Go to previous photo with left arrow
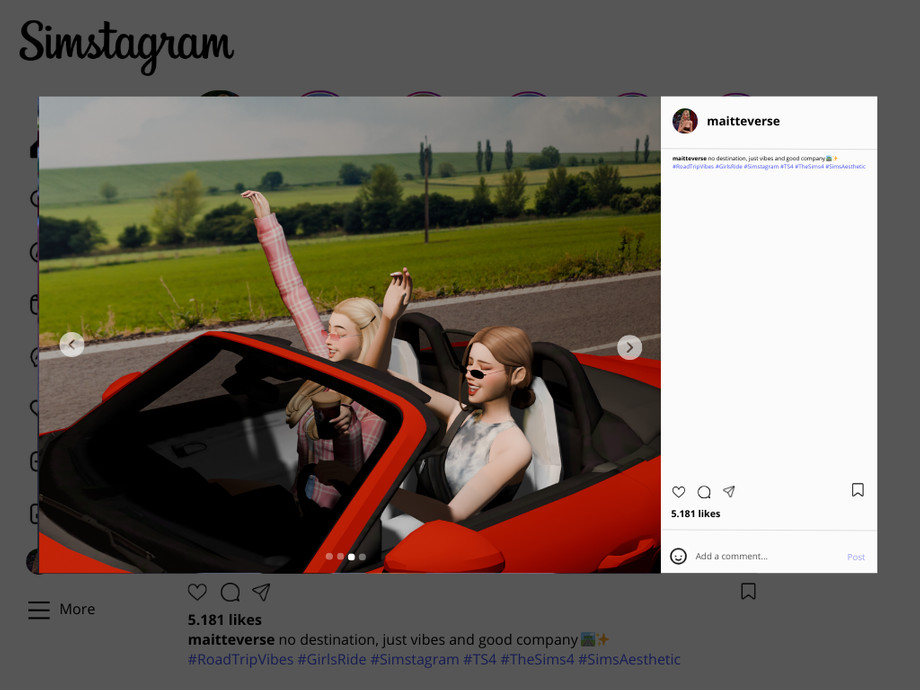This screenshot has width=920, height=690. [x=72, y=345]
